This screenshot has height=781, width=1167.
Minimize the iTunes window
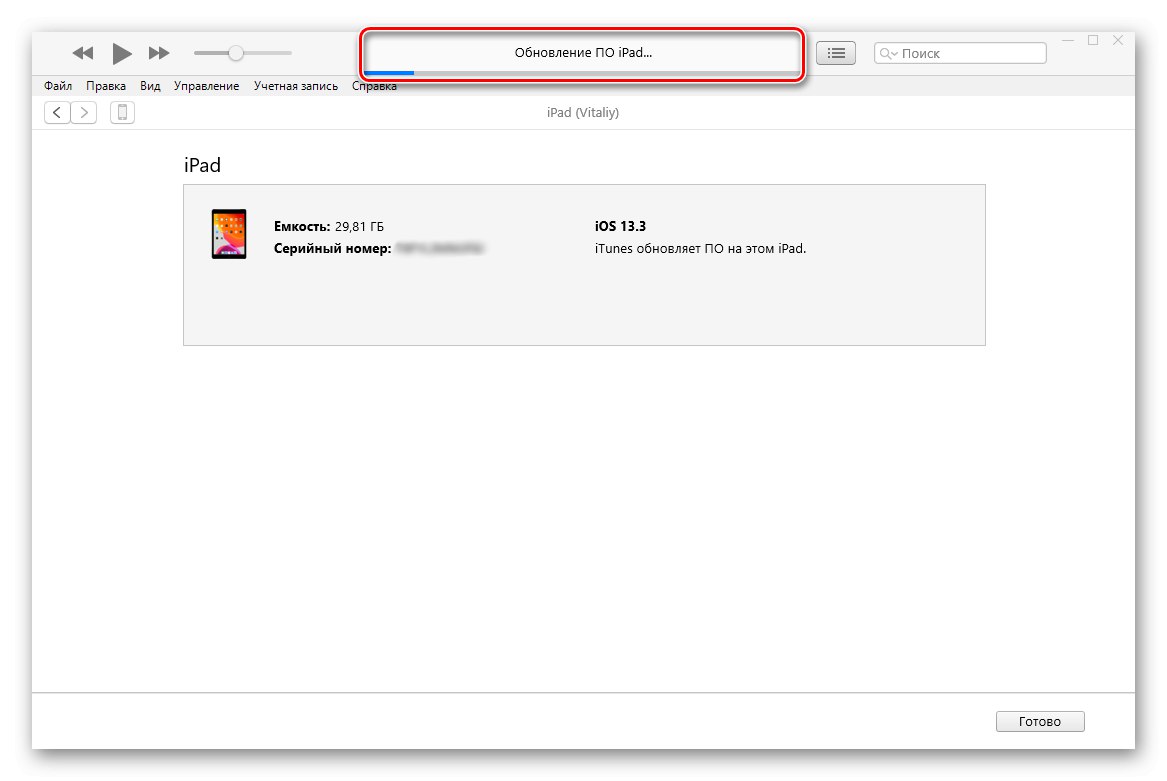[1068, 40]
